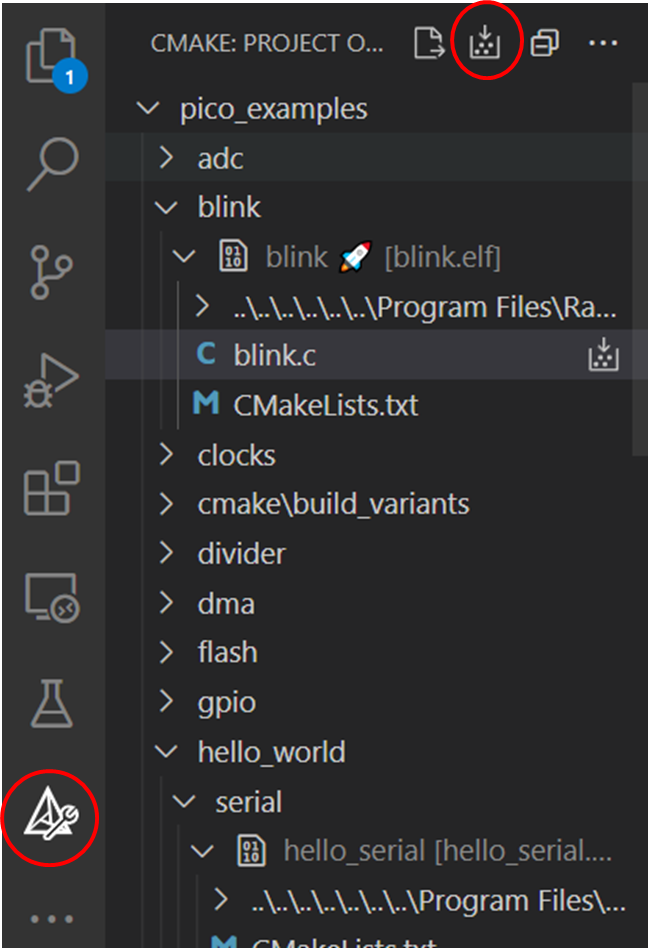
Task: Open CMakeLists.txt under blink target
Action: click(325, 405)
